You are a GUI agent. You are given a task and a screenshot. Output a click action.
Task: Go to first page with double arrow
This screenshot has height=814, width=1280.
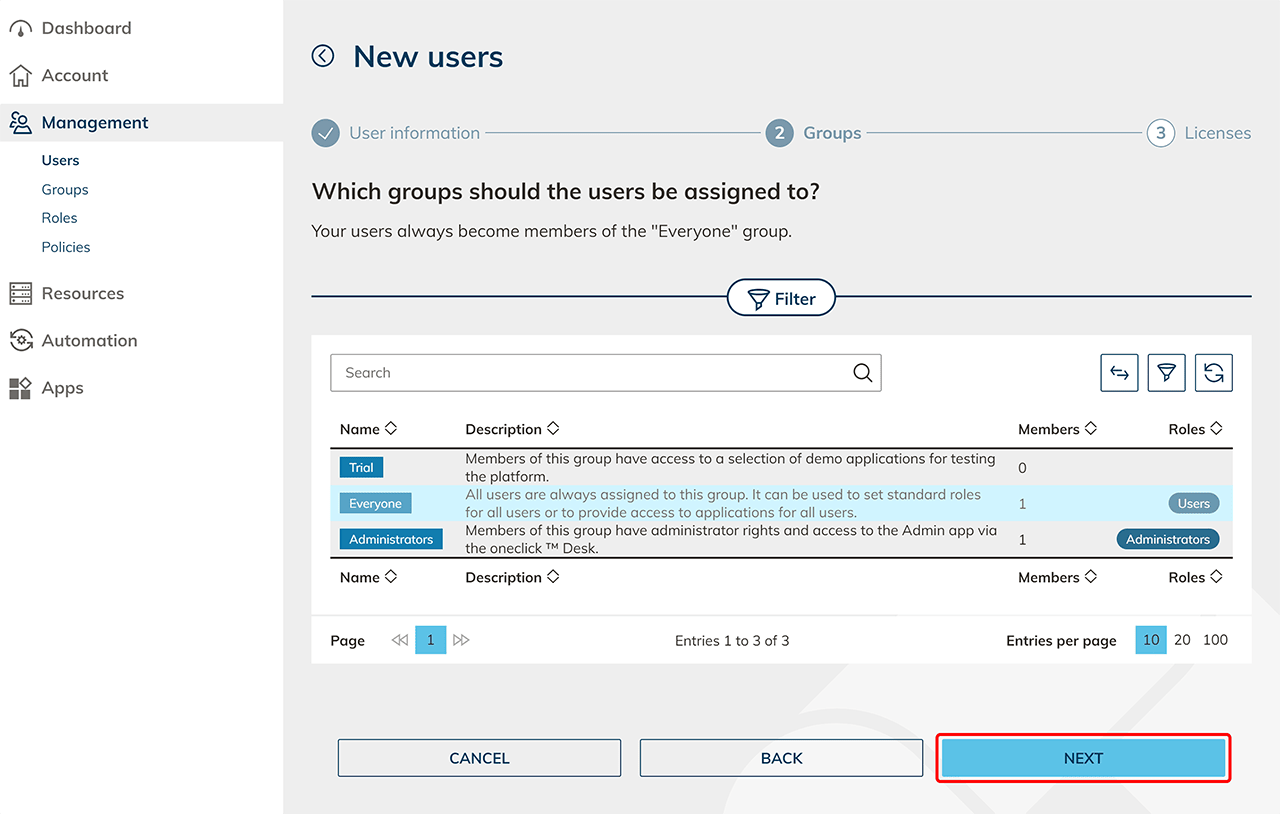[400, 640]
